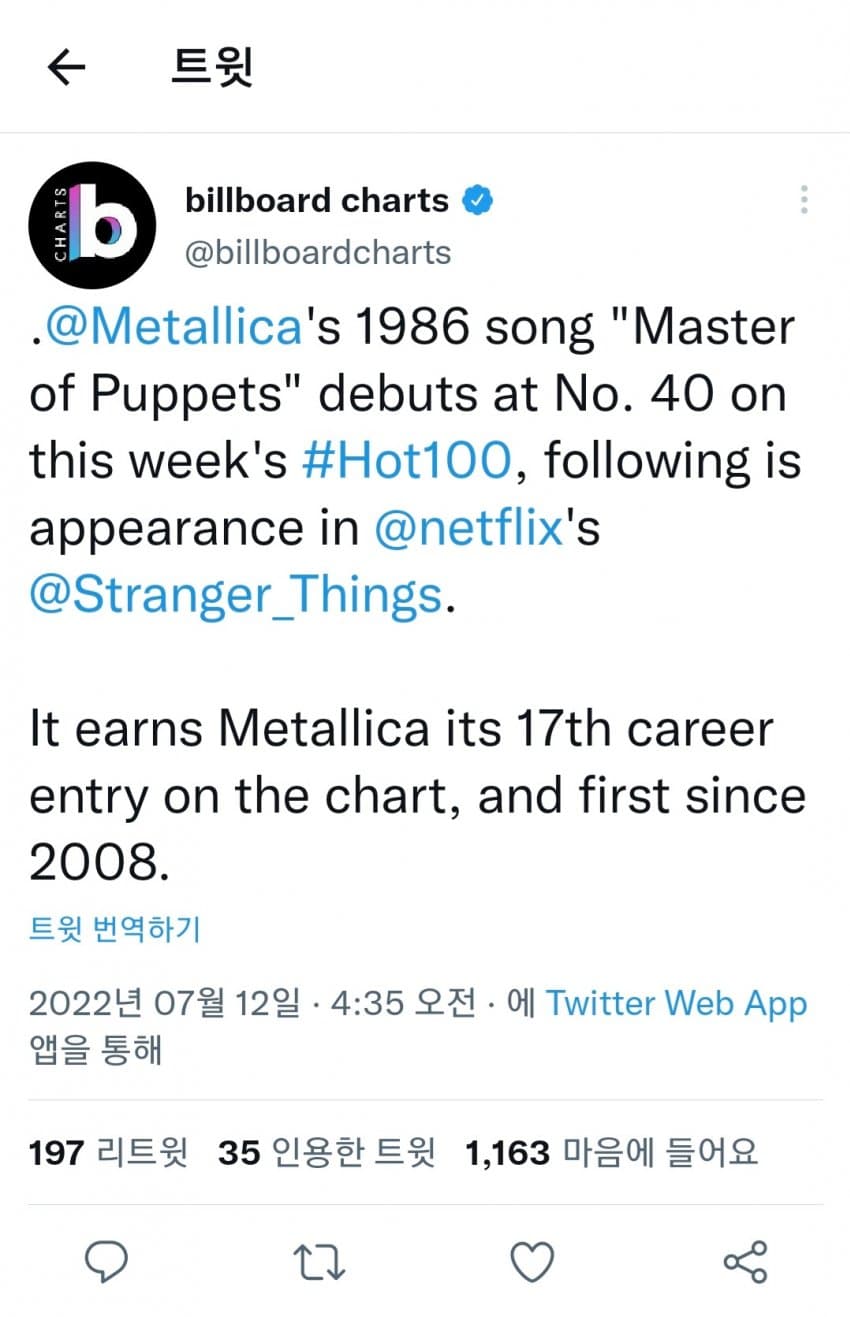Open the billboard charts profile picture
This screenshot has height=1317, width=850.
click(x=92, y=226)
